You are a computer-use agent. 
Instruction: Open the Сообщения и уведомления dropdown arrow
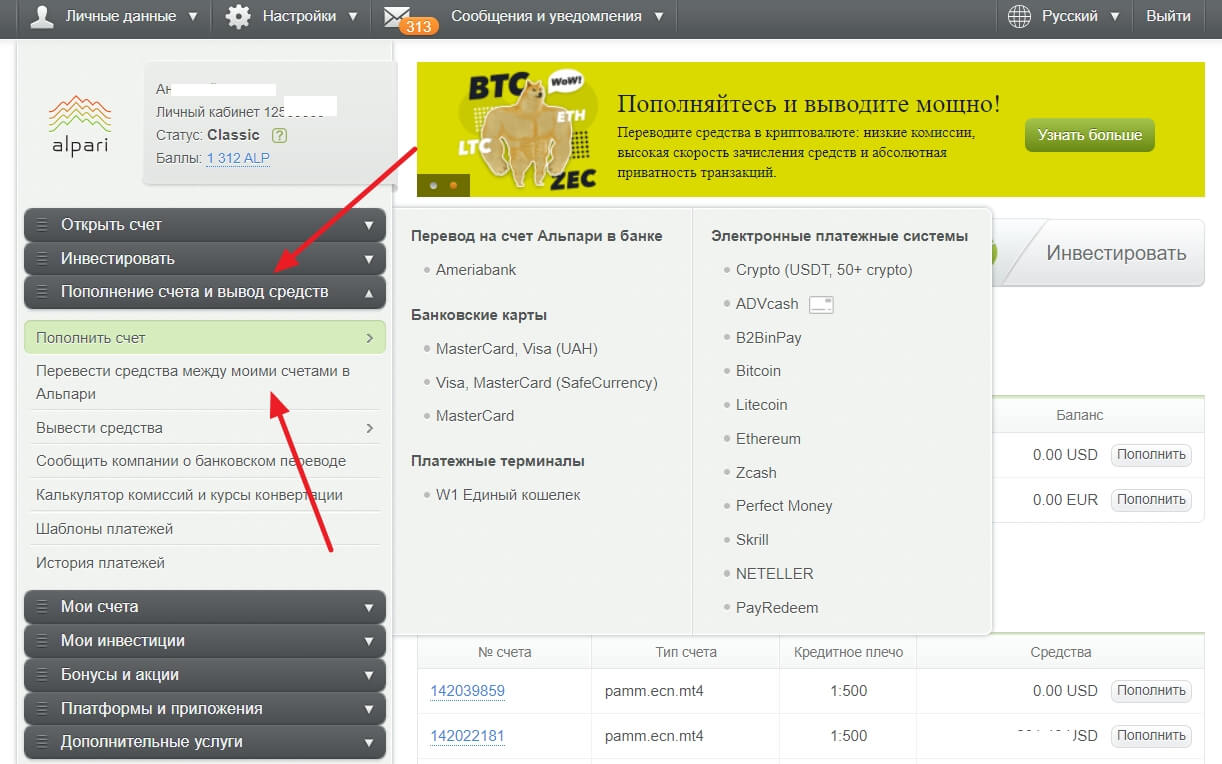tap(658, 17)
